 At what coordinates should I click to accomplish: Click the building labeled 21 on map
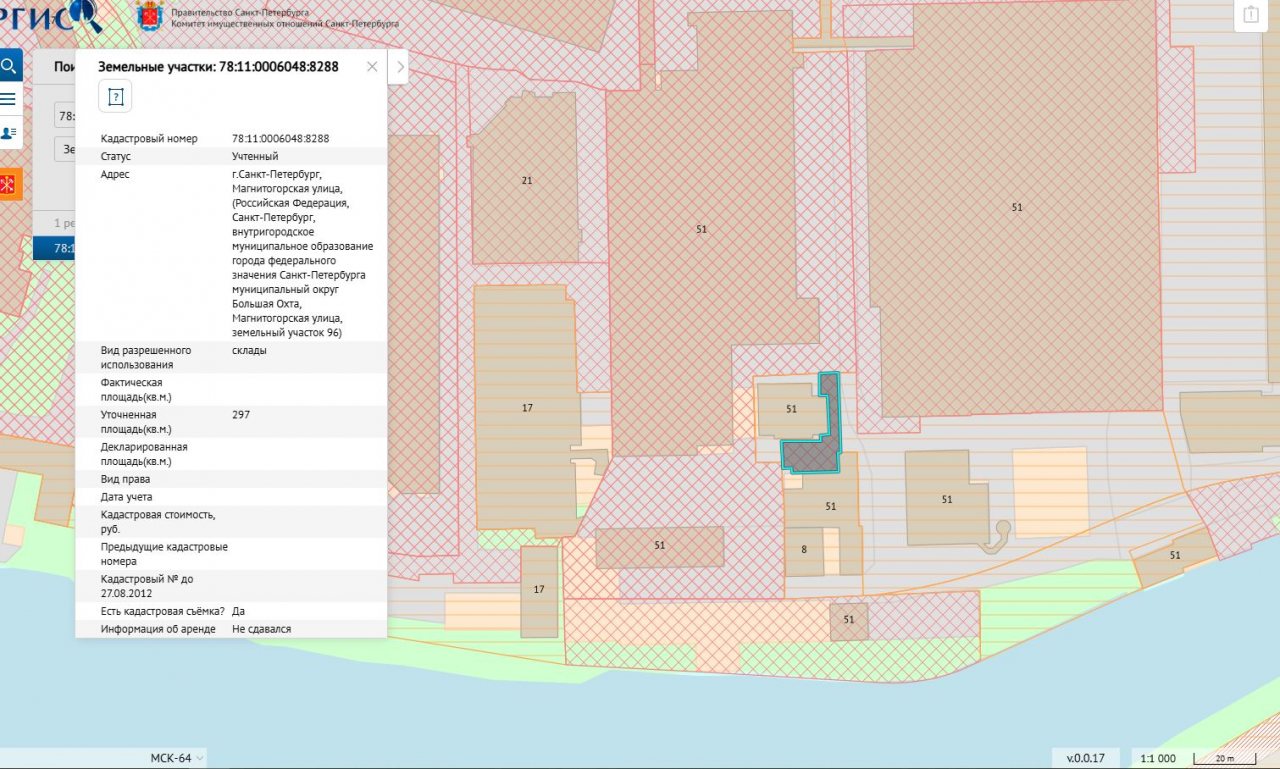[525, 180]
